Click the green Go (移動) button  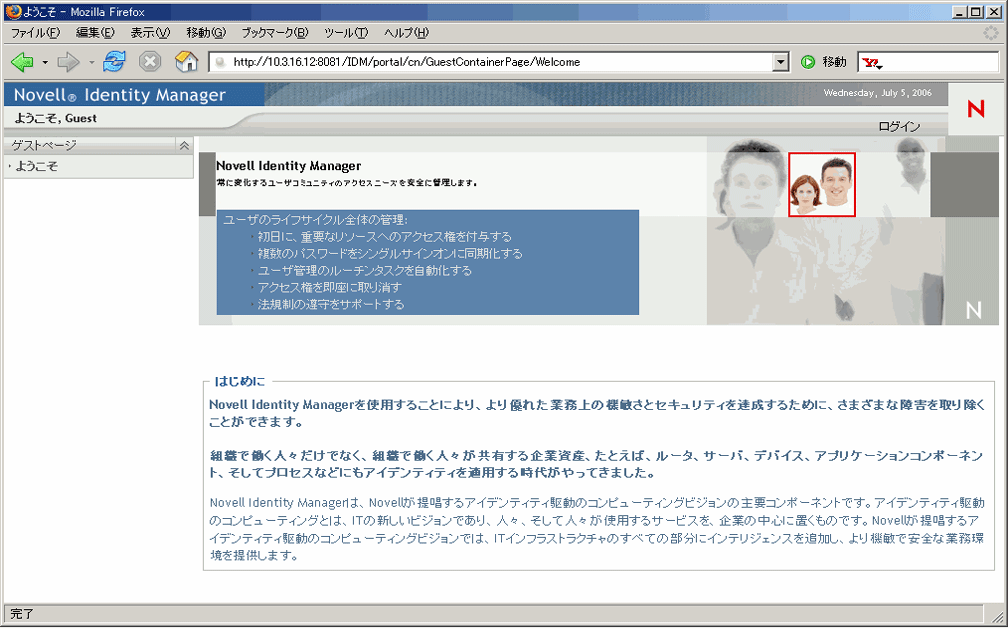[x=824, y=62]
